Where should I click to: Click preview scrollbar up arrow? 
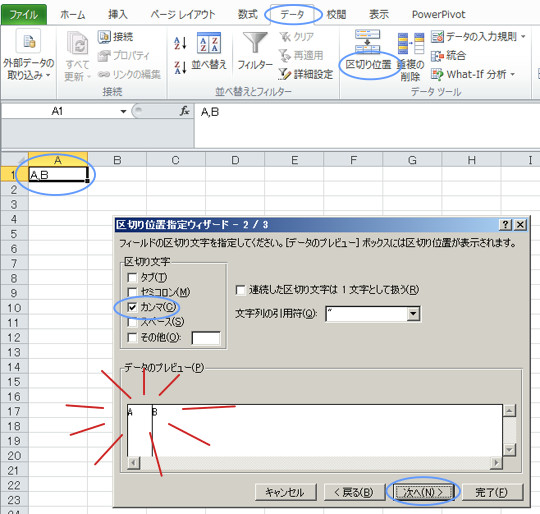click(x=509, y=411)
